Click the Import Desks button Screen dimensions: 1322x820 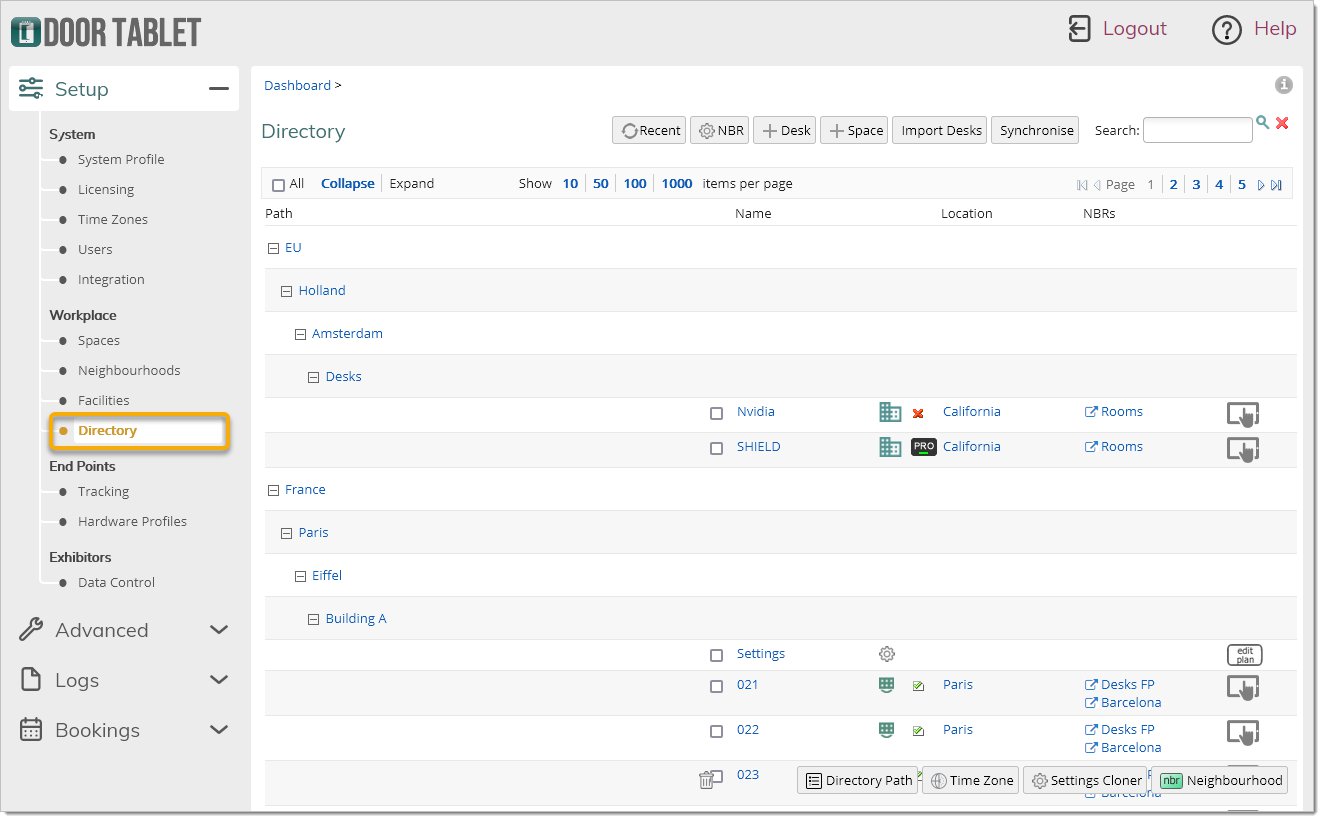tap(941, 130)
